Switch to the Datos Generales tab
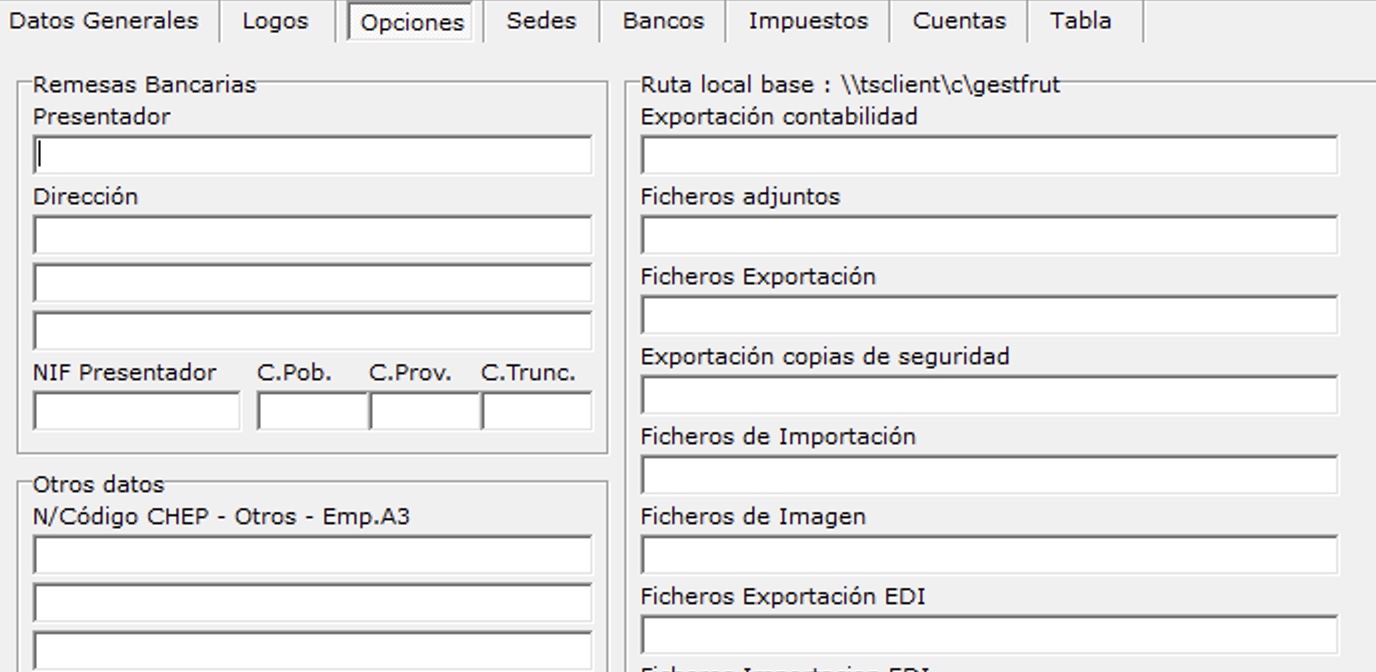The width and height of the screenshot is (1376, 672). coord(104,21)
